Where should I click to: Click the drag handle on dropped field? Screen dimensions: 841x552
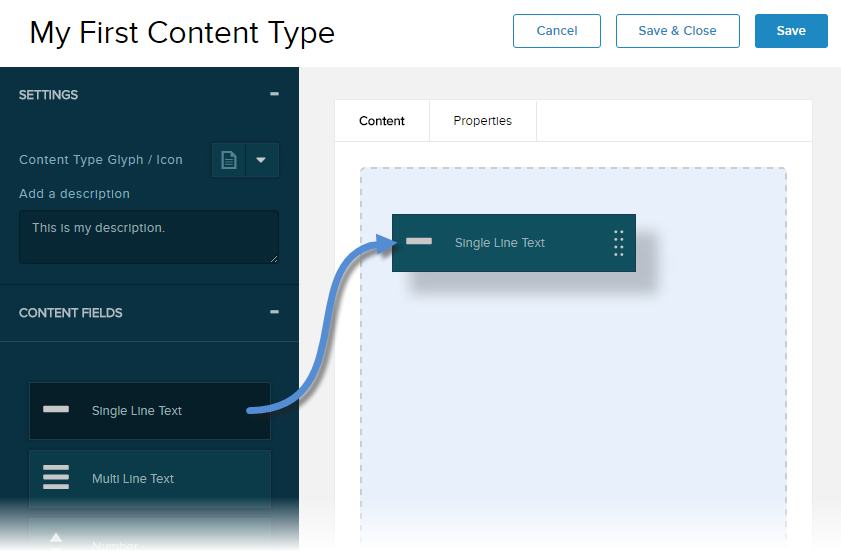coord(618,243)
